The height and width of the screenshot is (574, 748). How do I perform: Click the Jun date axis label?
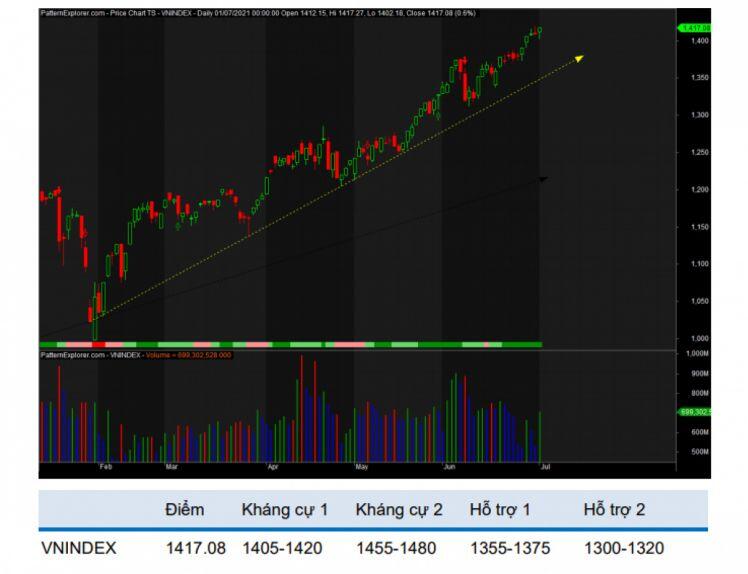point(449,467)
